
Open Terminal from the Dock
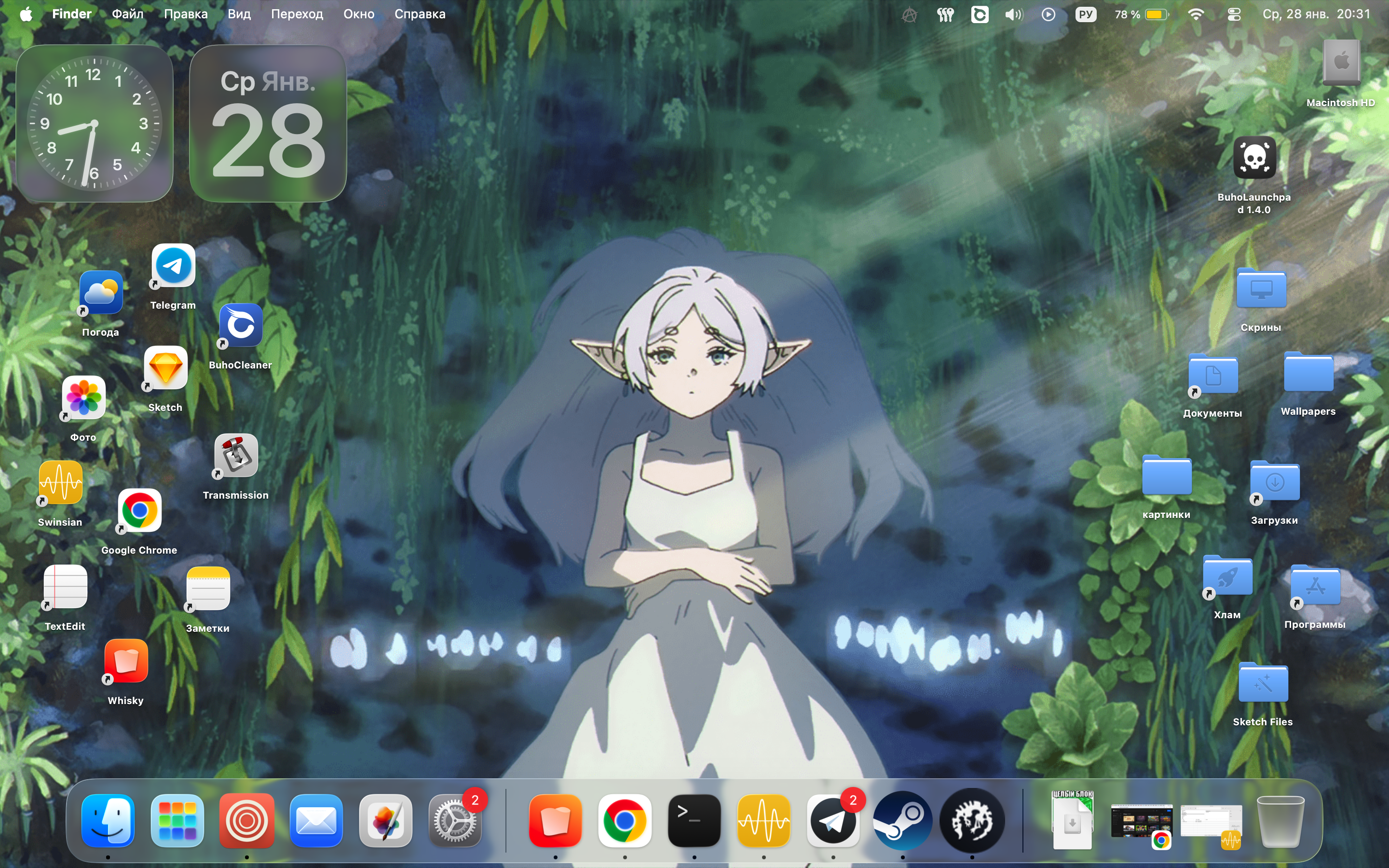point(694,821)
